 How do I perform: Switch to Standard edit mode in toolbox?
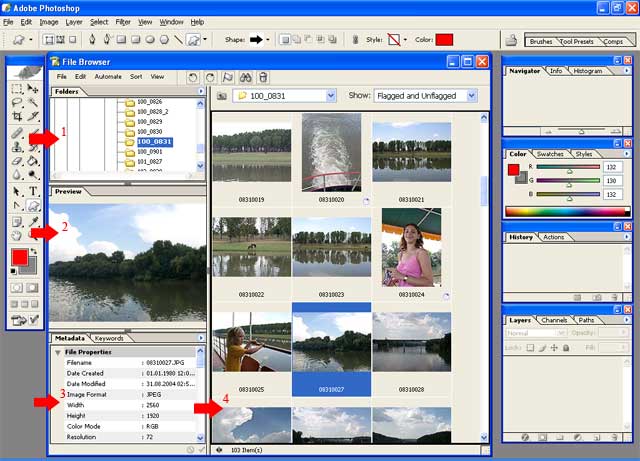[x=17, y=288]
